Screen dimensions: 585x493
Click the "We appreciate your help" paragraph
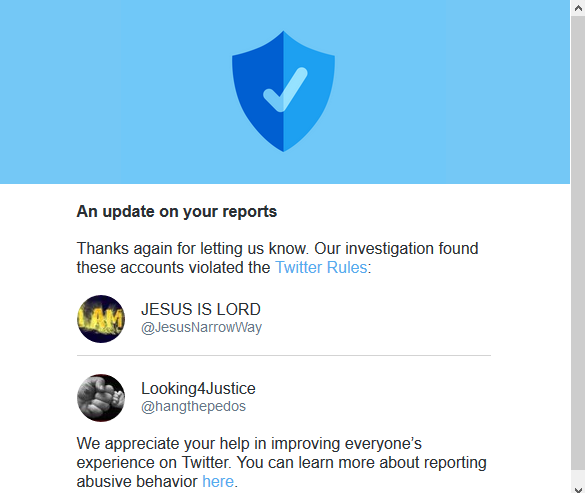(x=281, y=462)
